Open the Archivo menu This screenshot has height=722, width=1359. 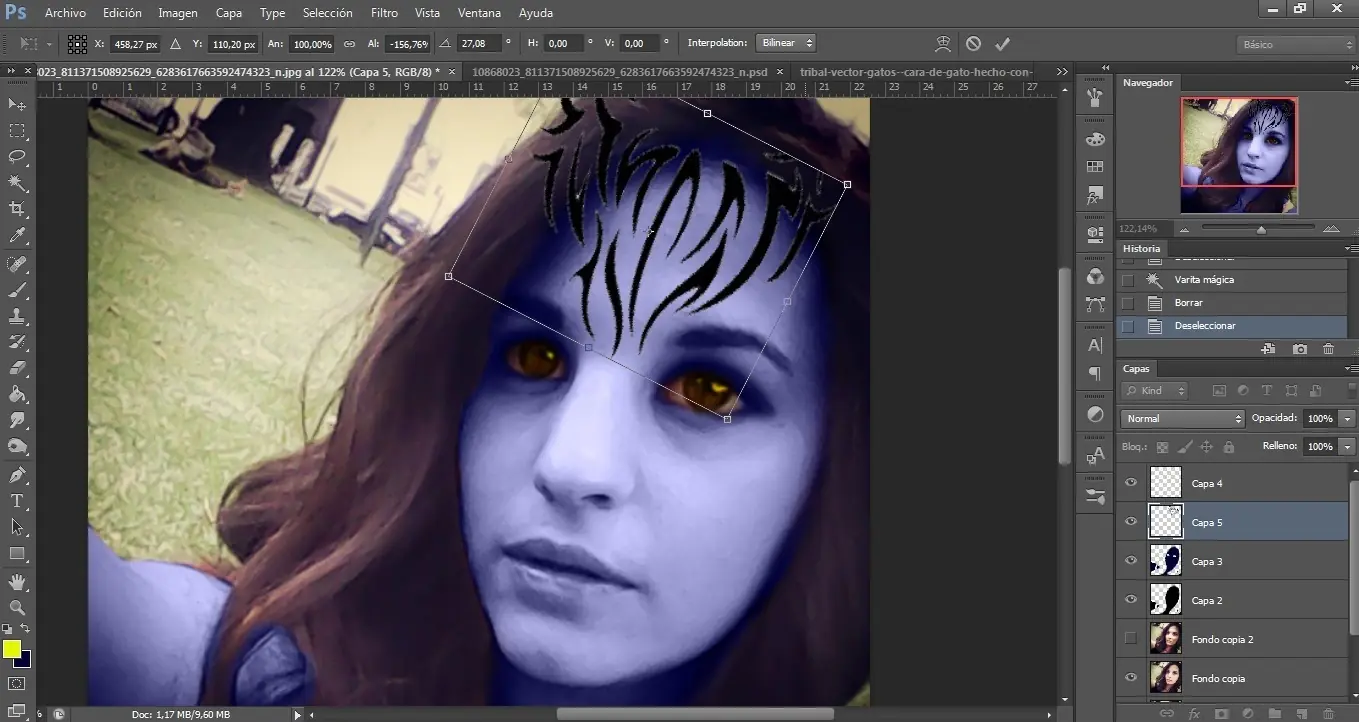coord(65,13)
